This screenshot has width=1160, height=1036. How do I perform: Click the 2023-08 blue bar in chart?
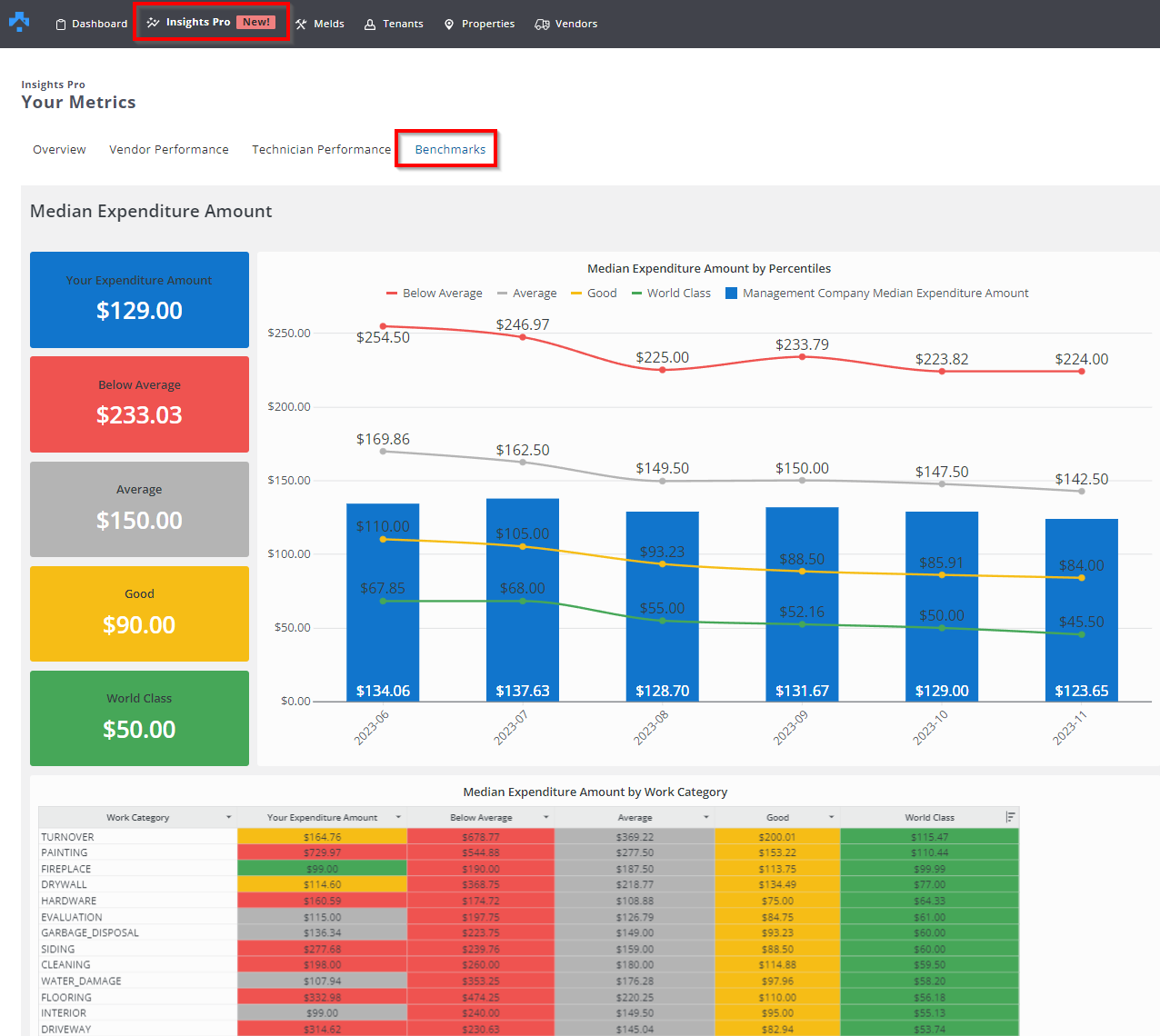[662, 636]
